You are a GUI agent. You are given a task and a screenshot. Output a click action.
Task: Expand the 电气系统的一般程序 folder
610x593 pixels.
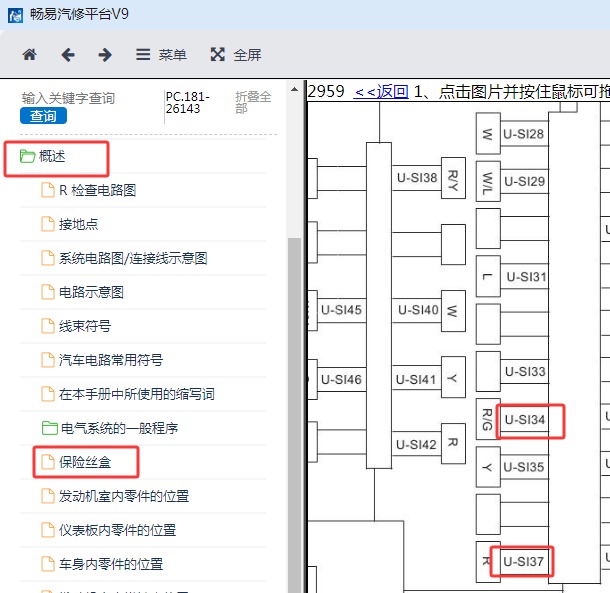coord(119,428)
